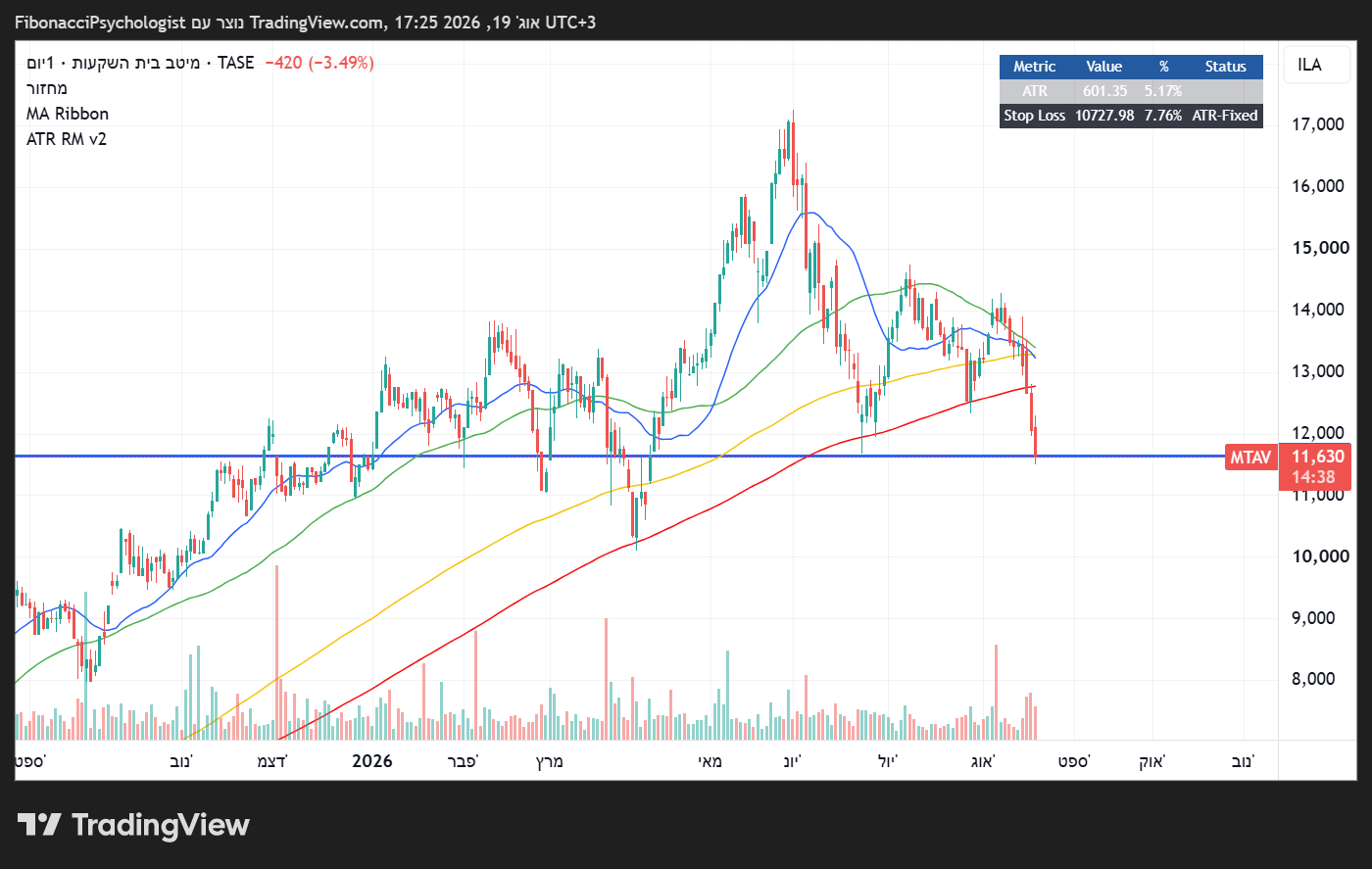Click the Status column header
The width and height of the screenshot is (1372, 869).
[1225, 67]
